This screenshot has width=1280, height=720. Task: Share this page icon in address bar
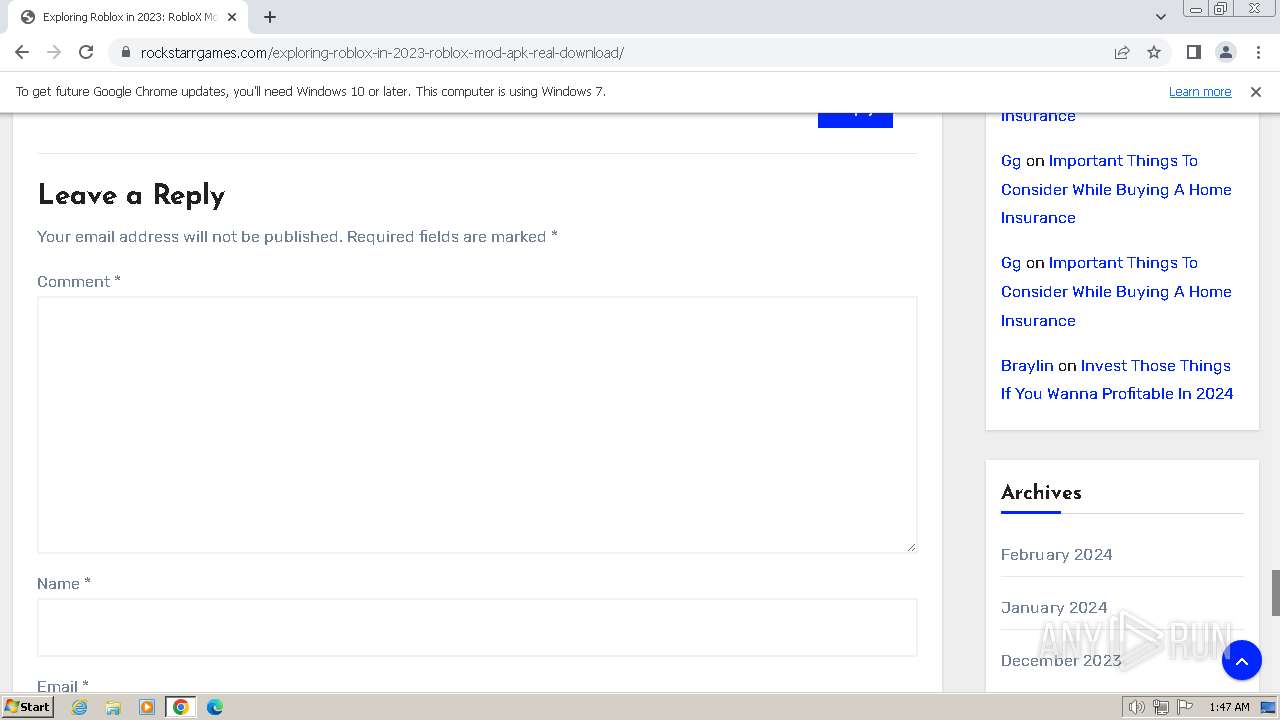(x=1122, y=52)
